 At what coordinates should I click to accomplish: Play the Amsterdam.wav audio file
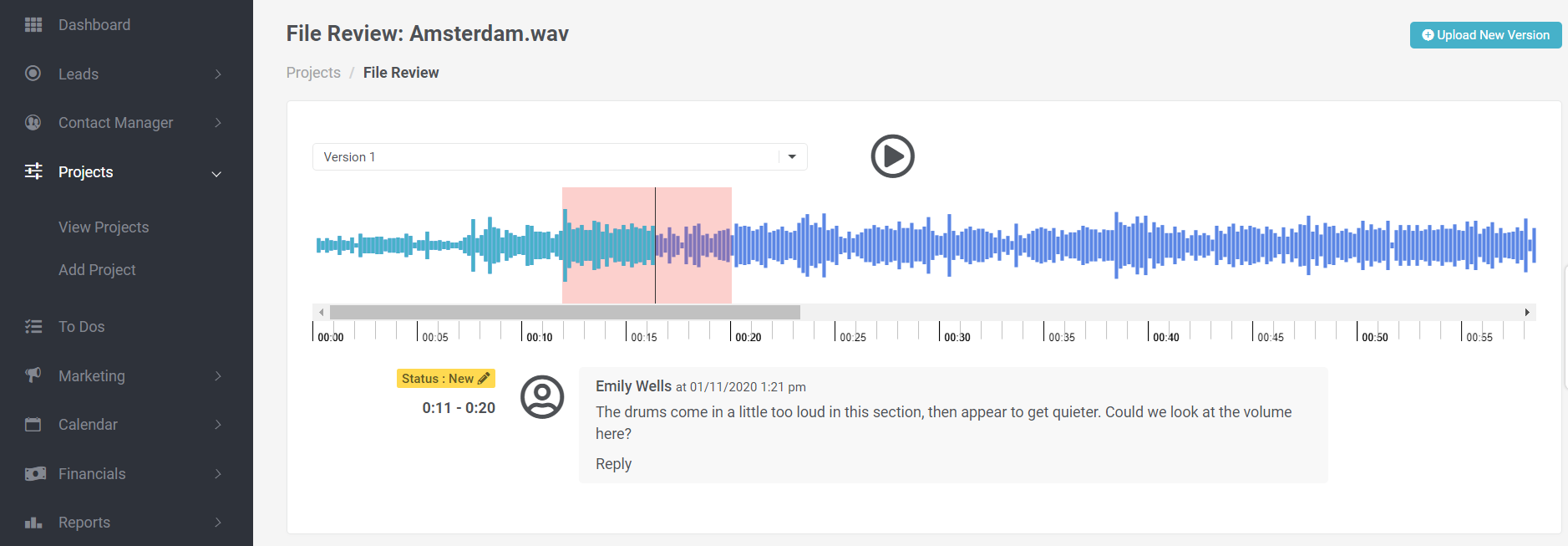coord(892,156)
